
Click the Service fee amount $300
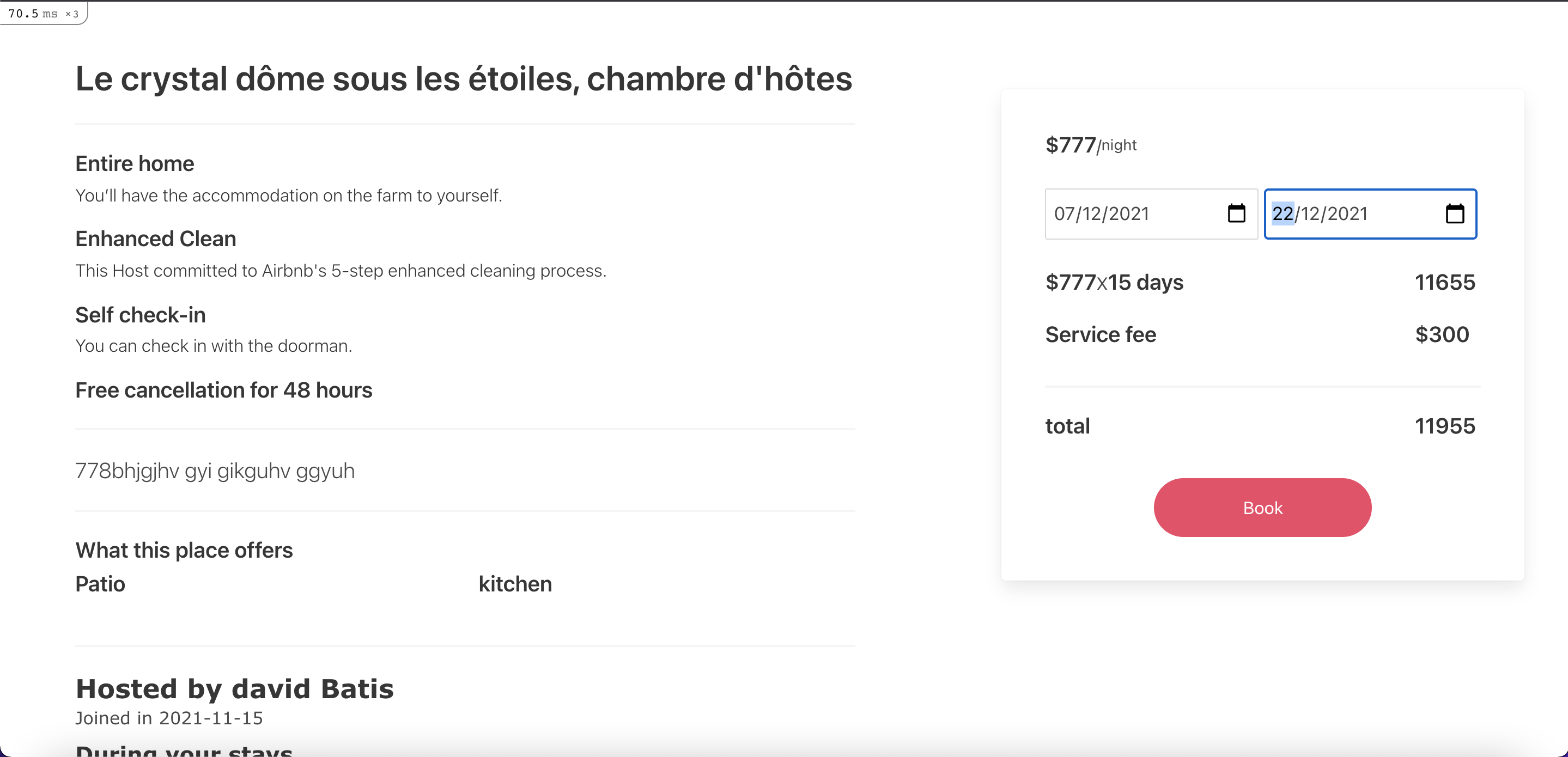1442,334
